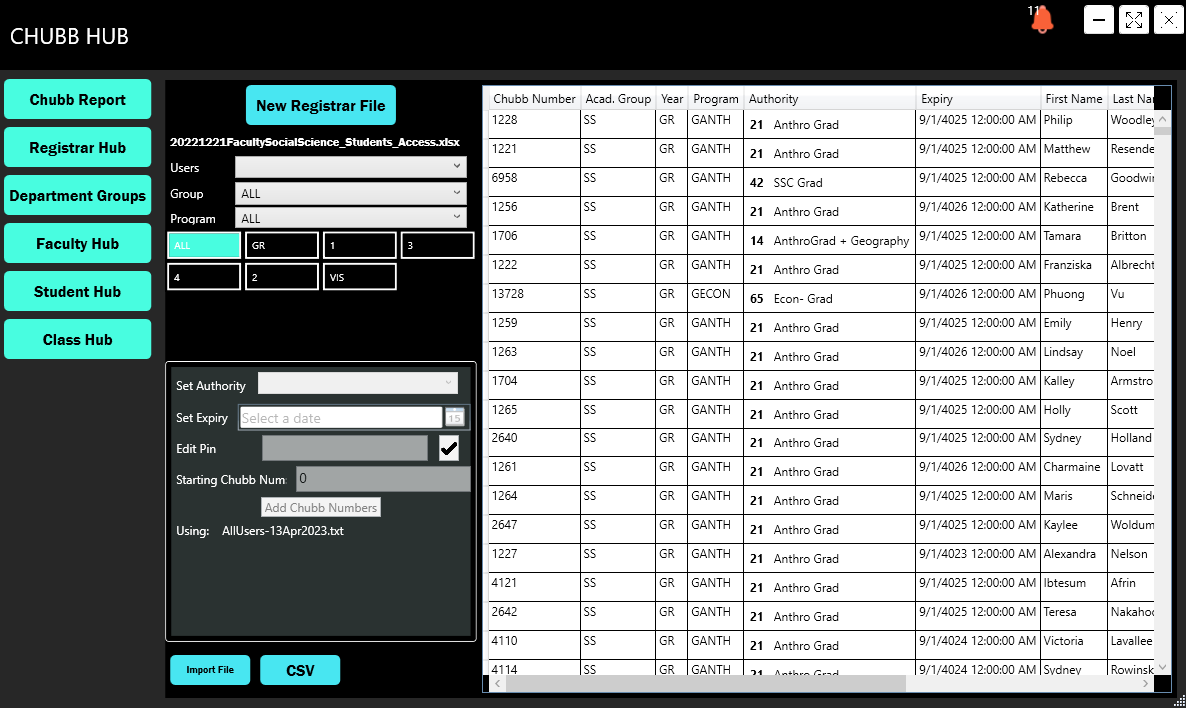Select the ALL year filter tile

tap(204, 245)
